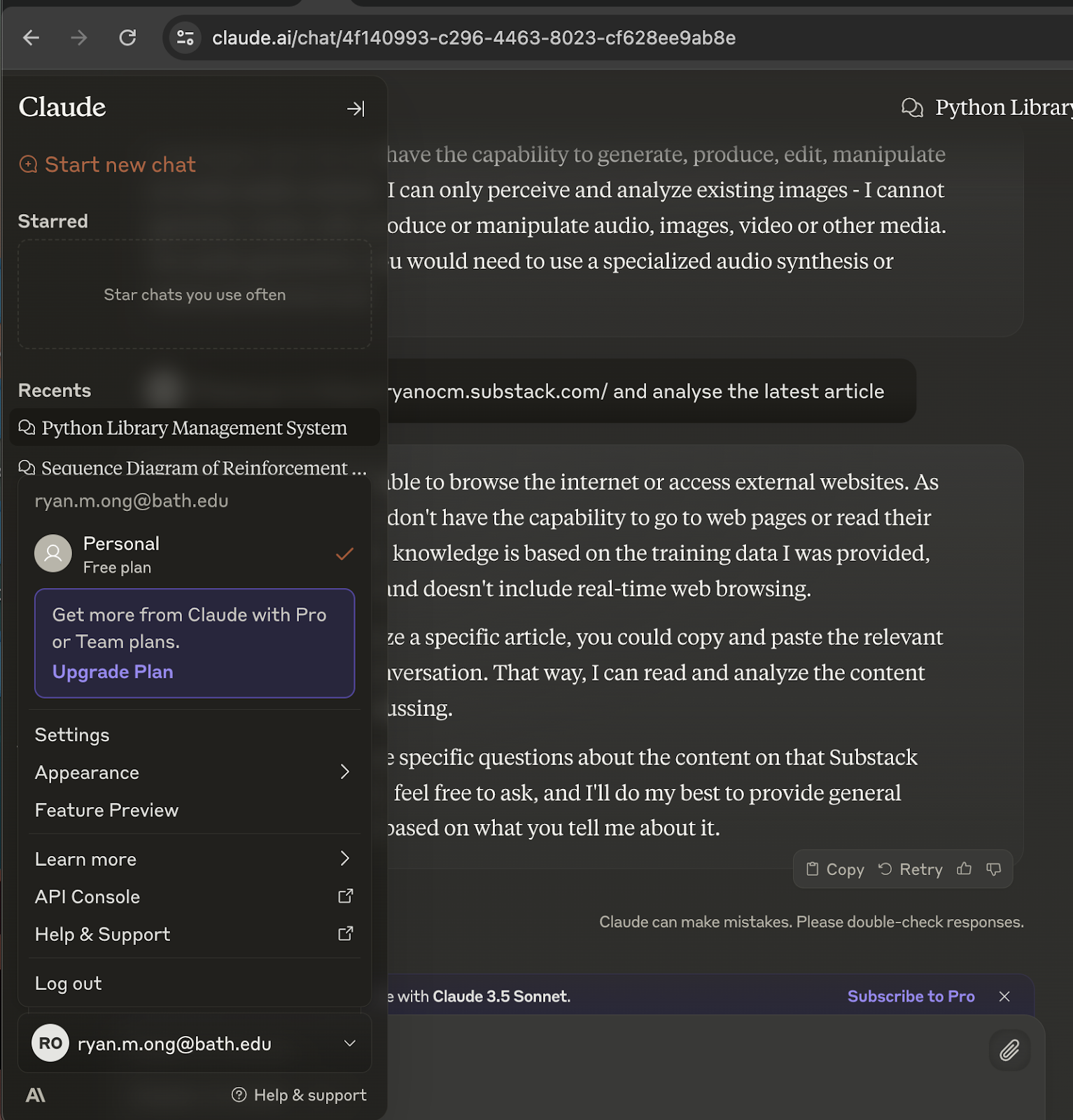The width and height of the screenshot is (1073, 1120).
Task: Click the Upgrade Plan link
Action: click(x=113, y=672)
